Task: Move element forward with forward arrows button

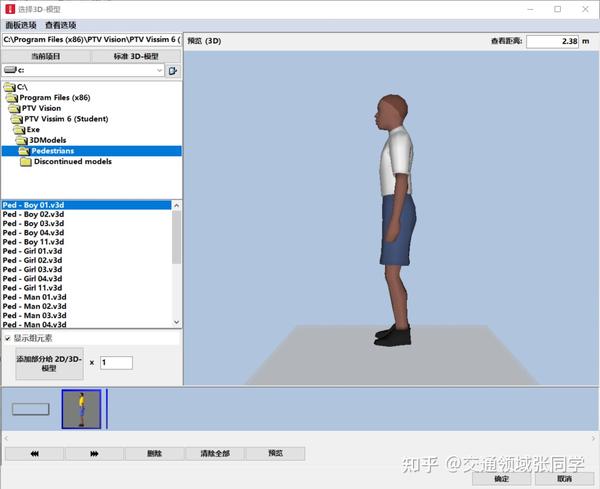Action: (94, 454)
